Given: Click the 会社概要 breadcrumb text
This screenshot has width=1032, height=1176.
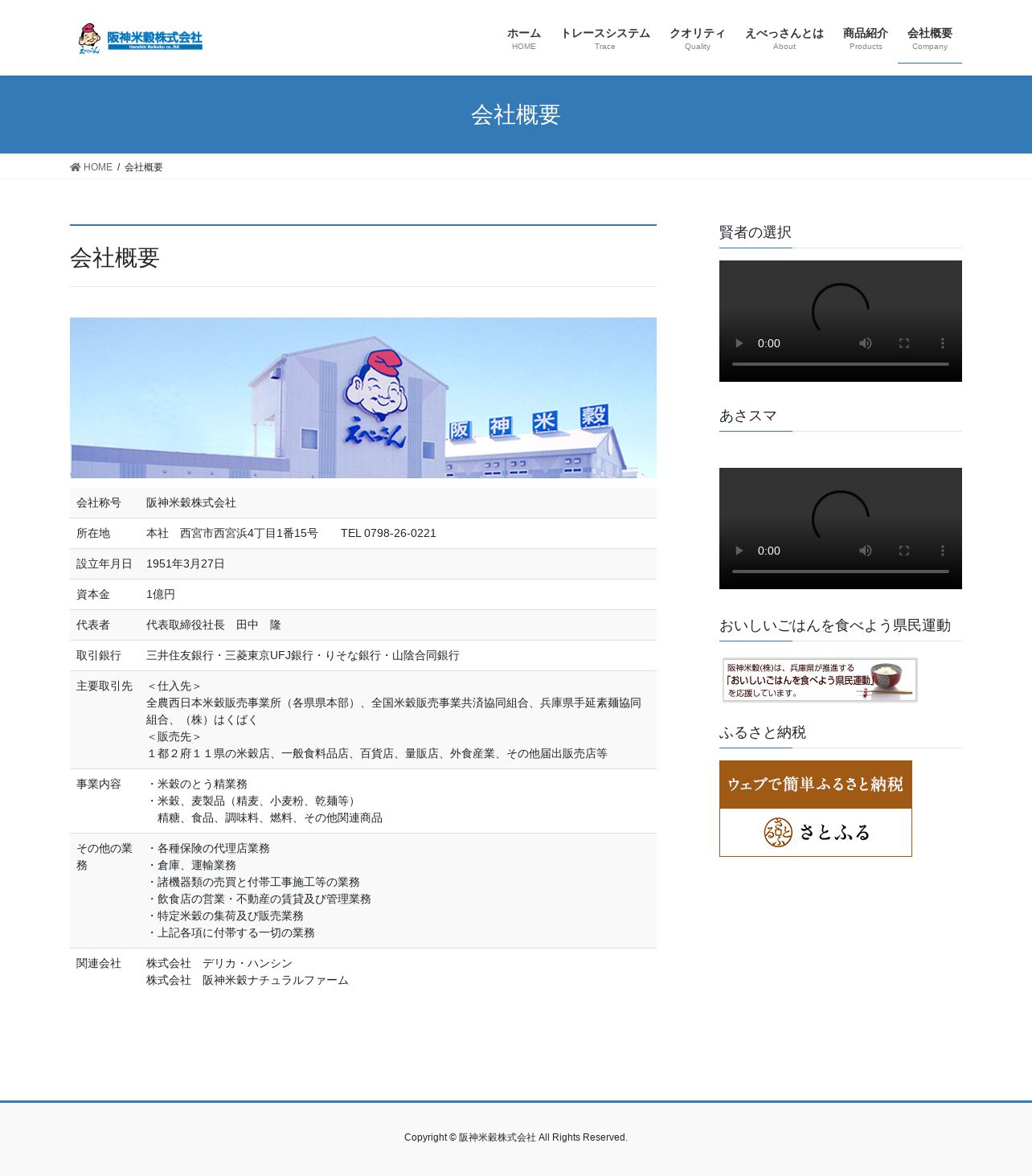Looking at the screenshot, I should pos(144,167).
